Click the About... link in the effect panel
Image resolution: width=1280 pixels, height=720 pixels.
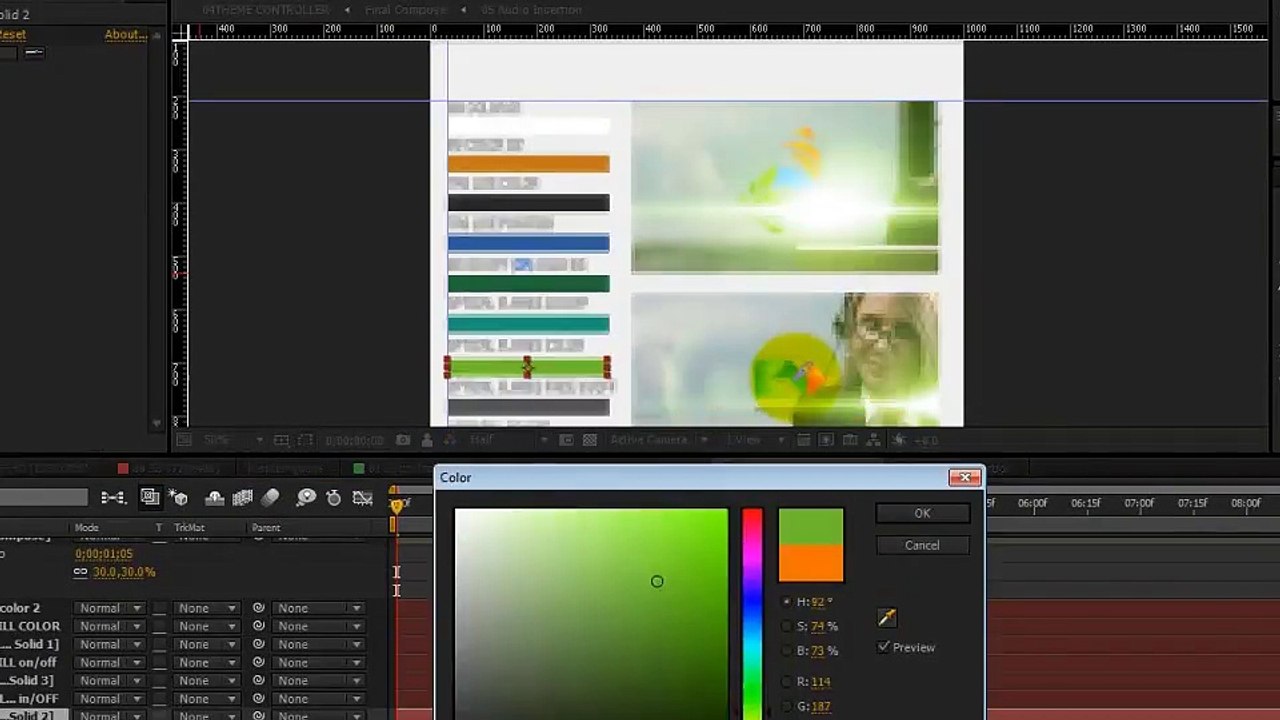(x=126, y=34)
